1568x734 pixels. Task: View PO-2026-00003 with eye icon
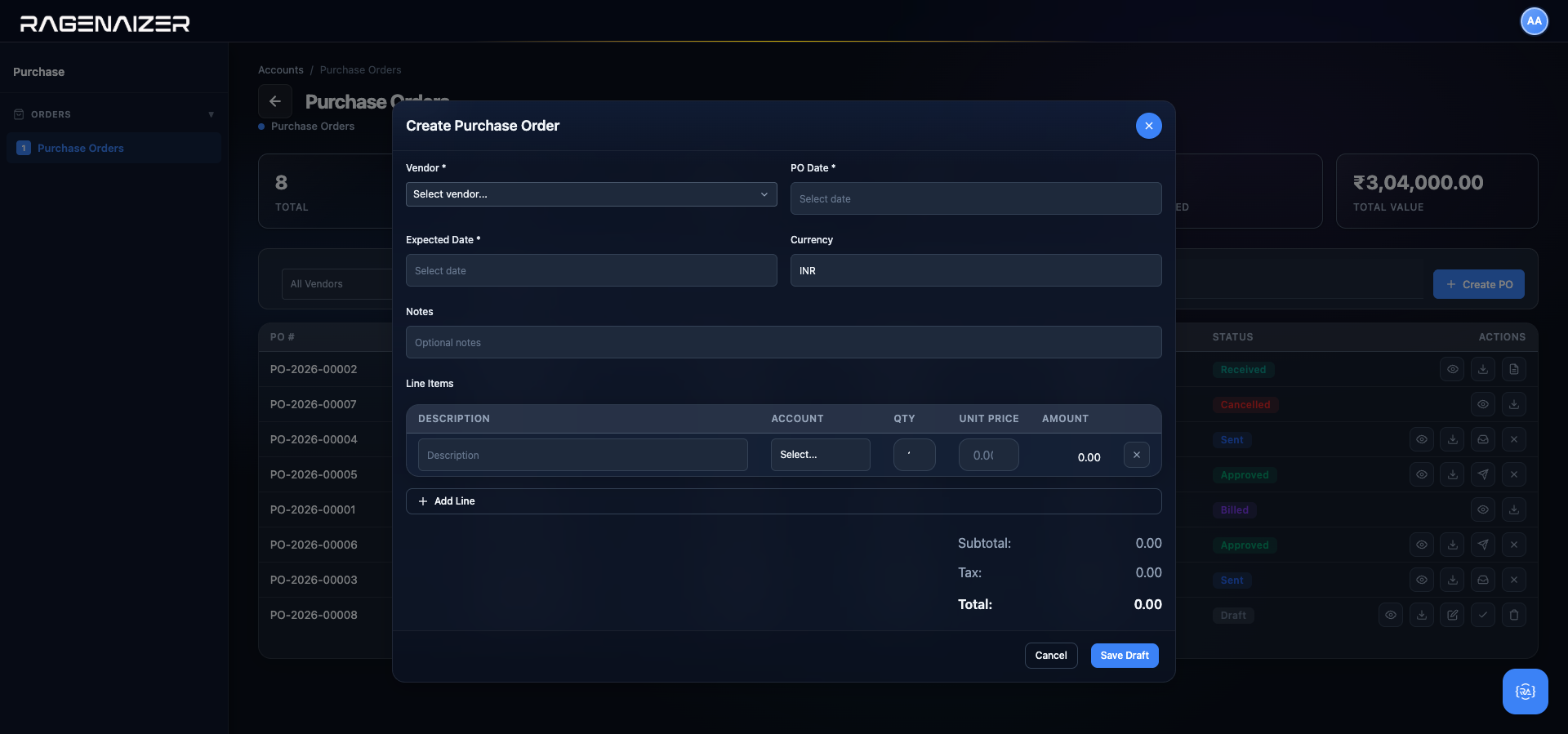pos(1422,580)
